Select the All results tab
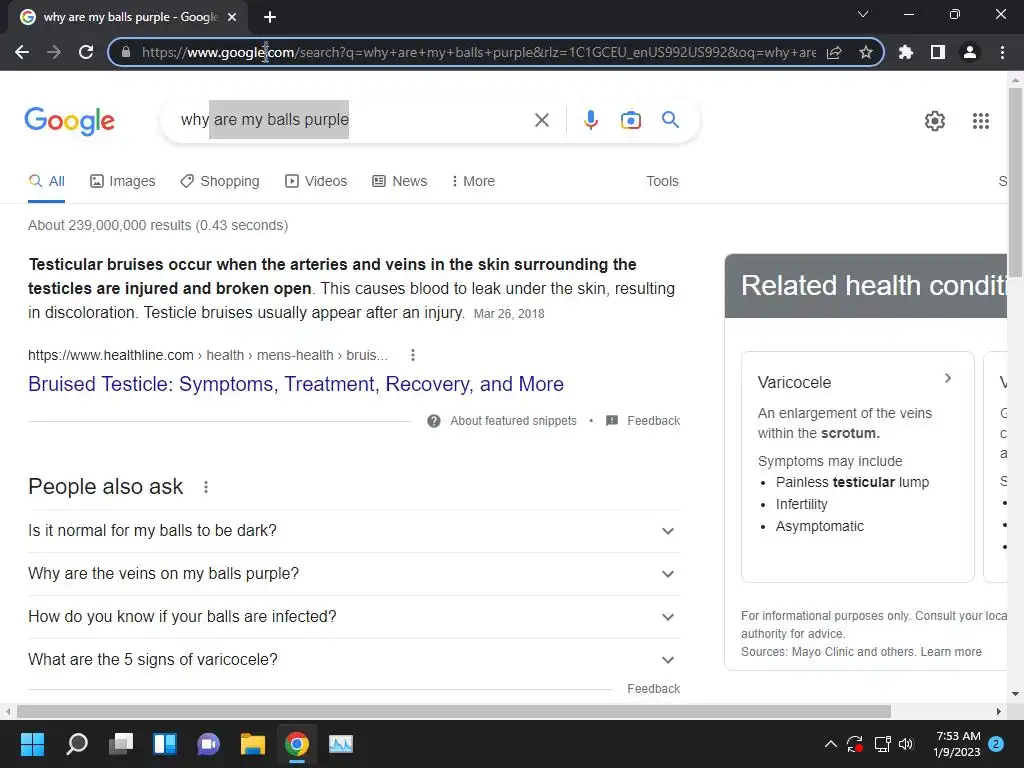 46,181
